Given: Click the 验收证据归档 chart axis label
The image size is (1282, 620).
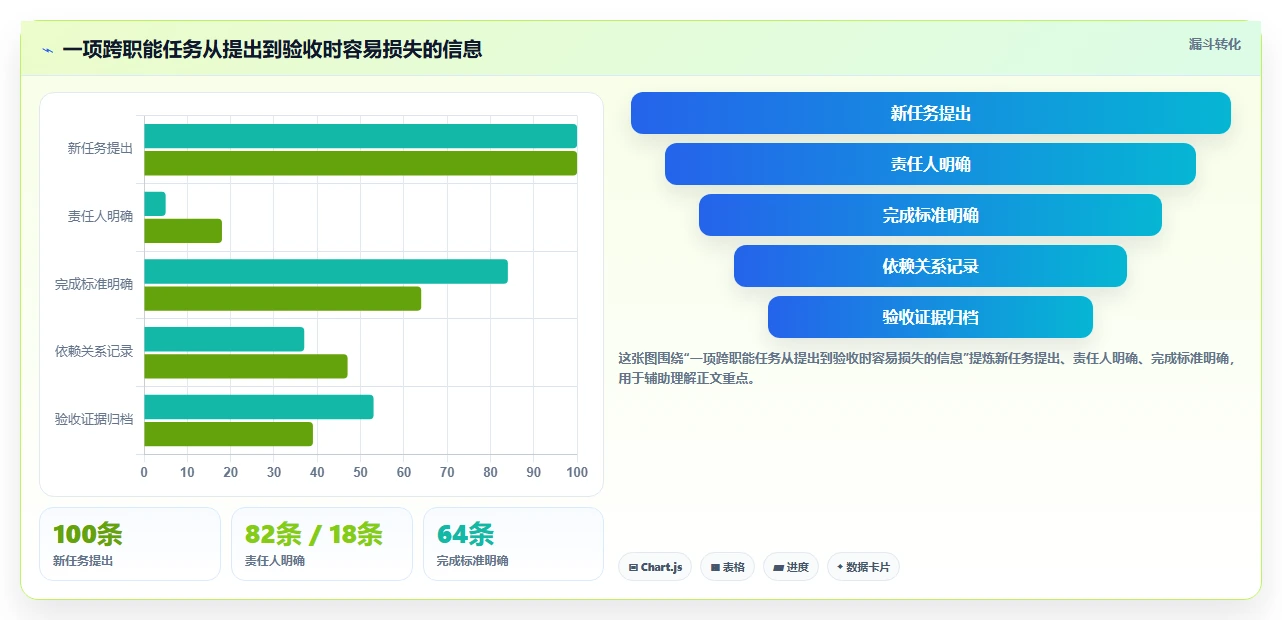Looking at the screenshot, I should point(94,419).
